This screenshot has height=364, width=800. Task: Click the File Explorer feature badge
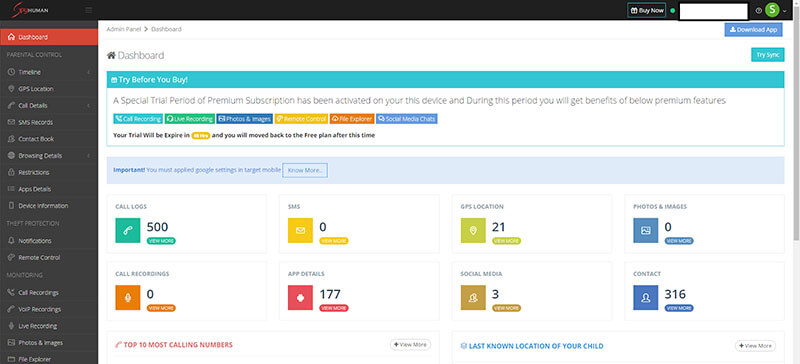click(x=352, y=119)
